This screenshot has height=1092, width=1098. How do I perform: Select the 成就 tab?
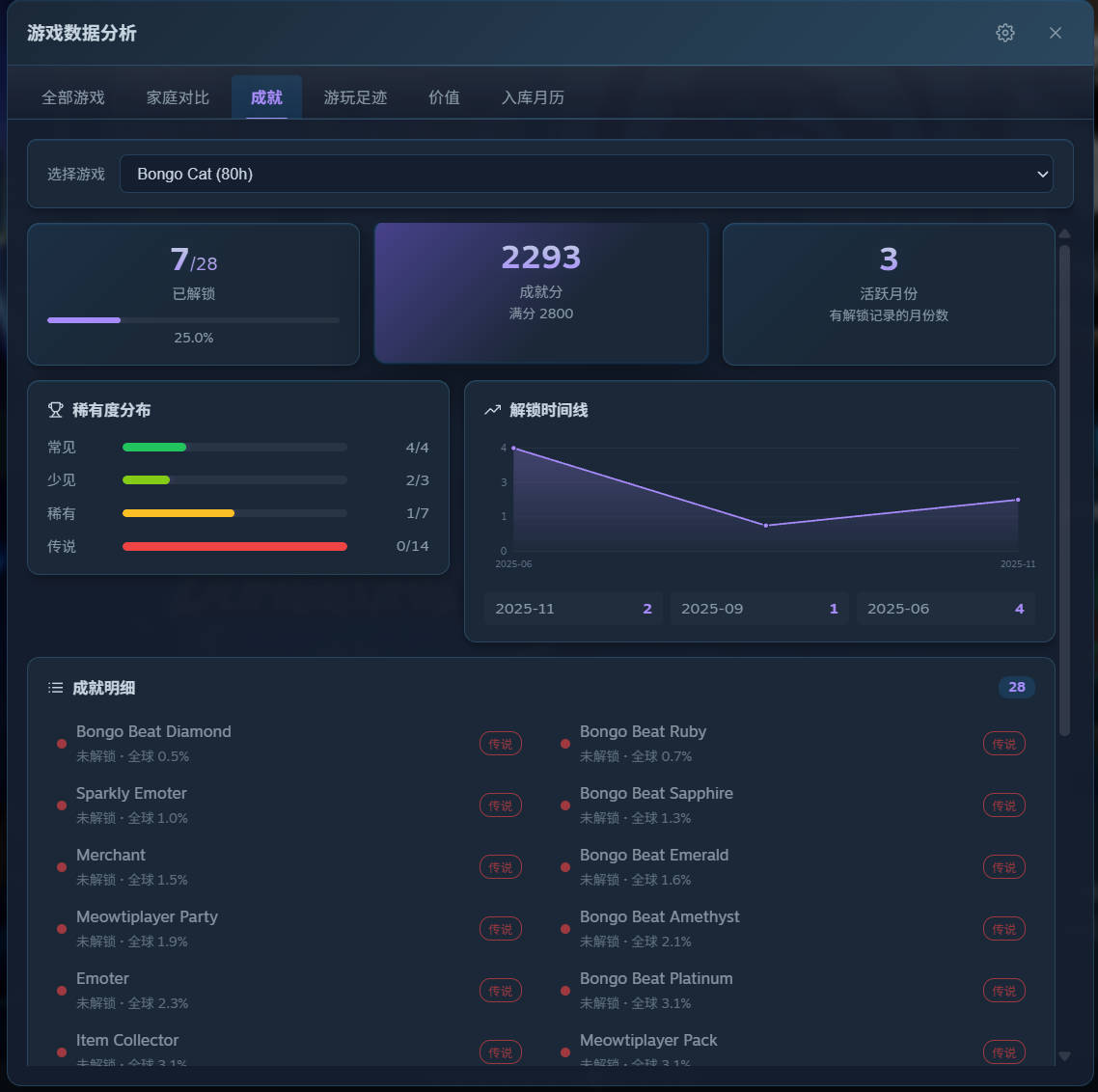(x=267, y=97)
